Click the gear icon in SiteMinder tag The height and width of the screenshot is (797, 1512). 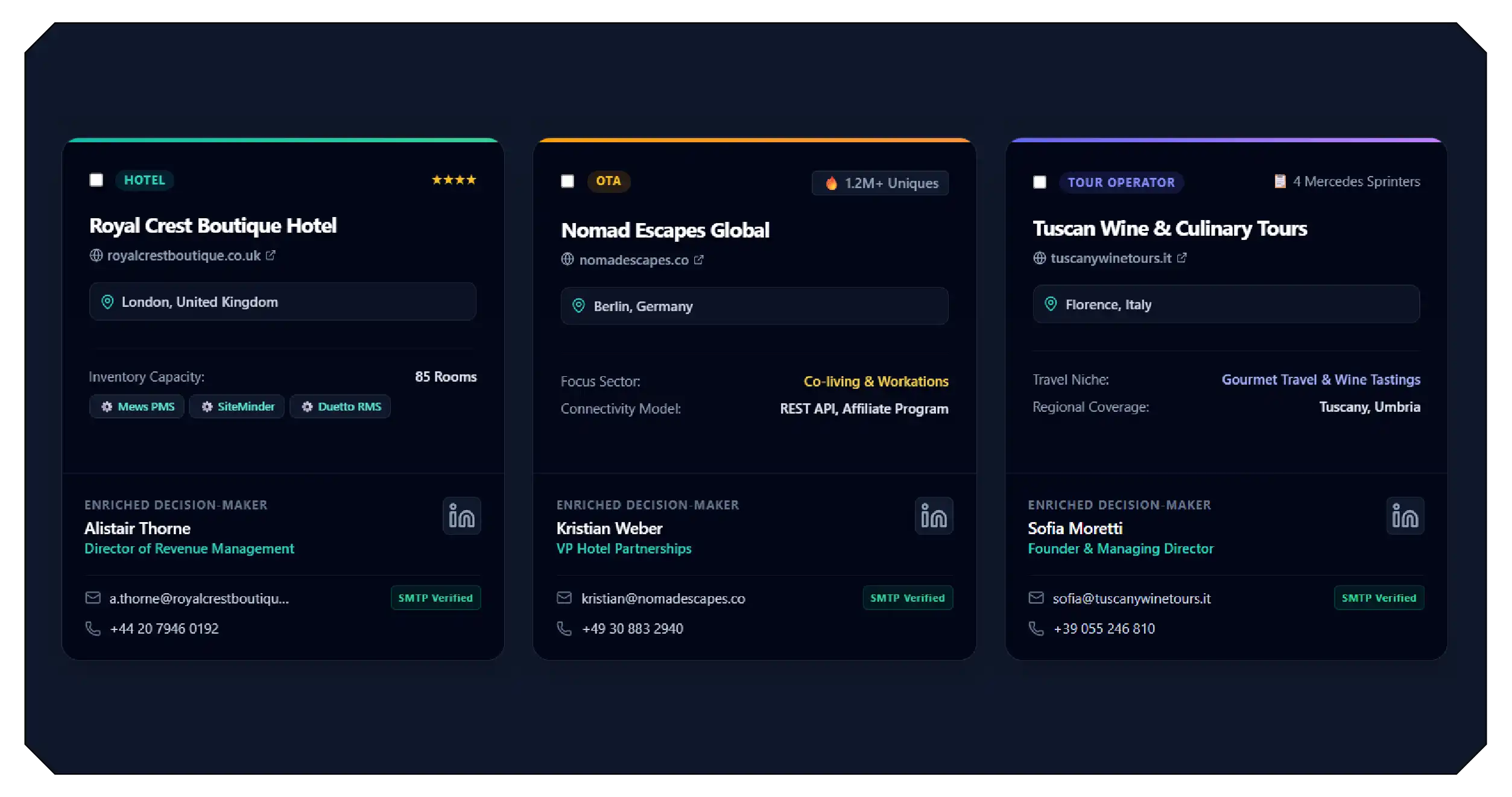click(207, 407)
